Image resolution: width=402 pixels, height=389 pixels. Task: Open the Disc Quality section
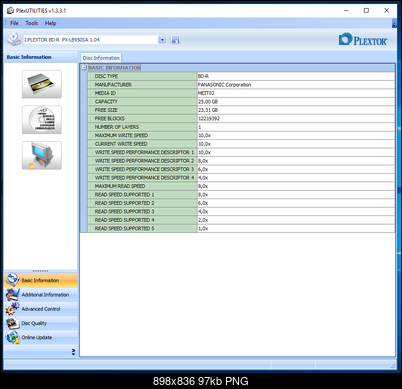tap(41, 323)
